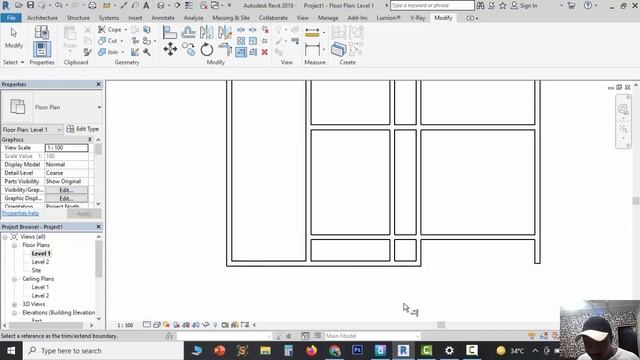Open the File tab
640x360 pixels.
click(x=11, y=18)
